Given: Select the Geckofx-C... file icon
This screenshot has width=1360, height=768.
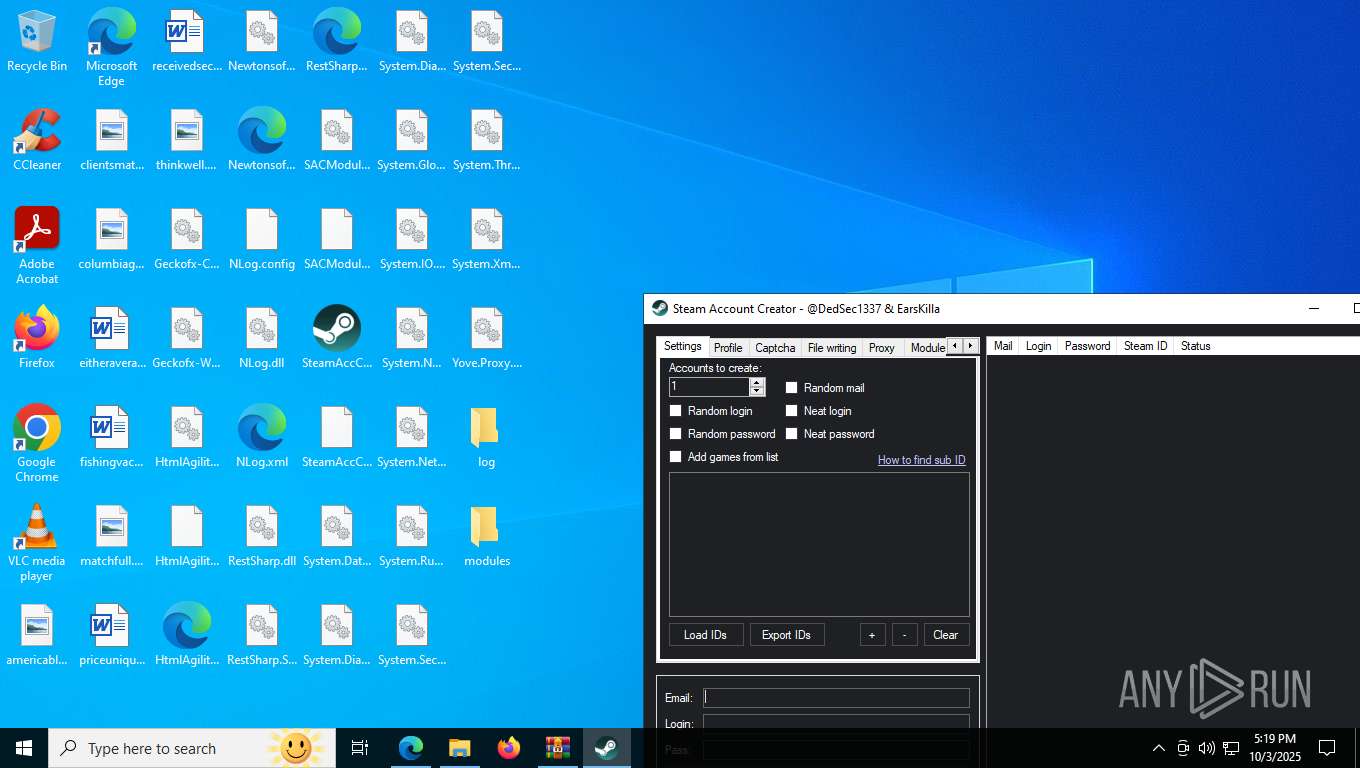Looking at the screenshot, I should pyautogui.click(x=187, y=239).
